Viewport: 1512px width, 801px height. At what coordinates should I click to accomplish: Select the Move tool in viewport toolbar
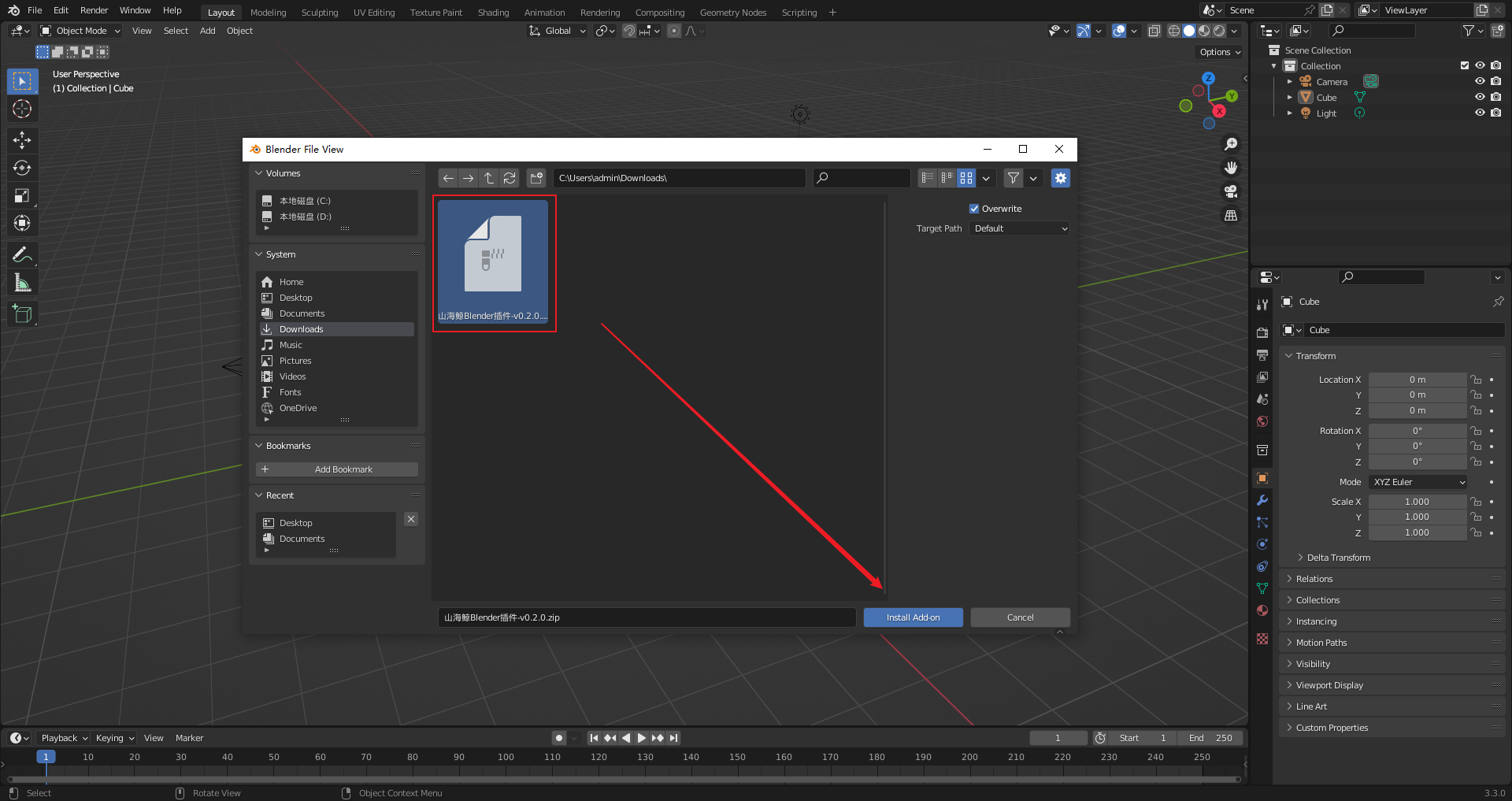pyautogui.click(x=22, y=140)
